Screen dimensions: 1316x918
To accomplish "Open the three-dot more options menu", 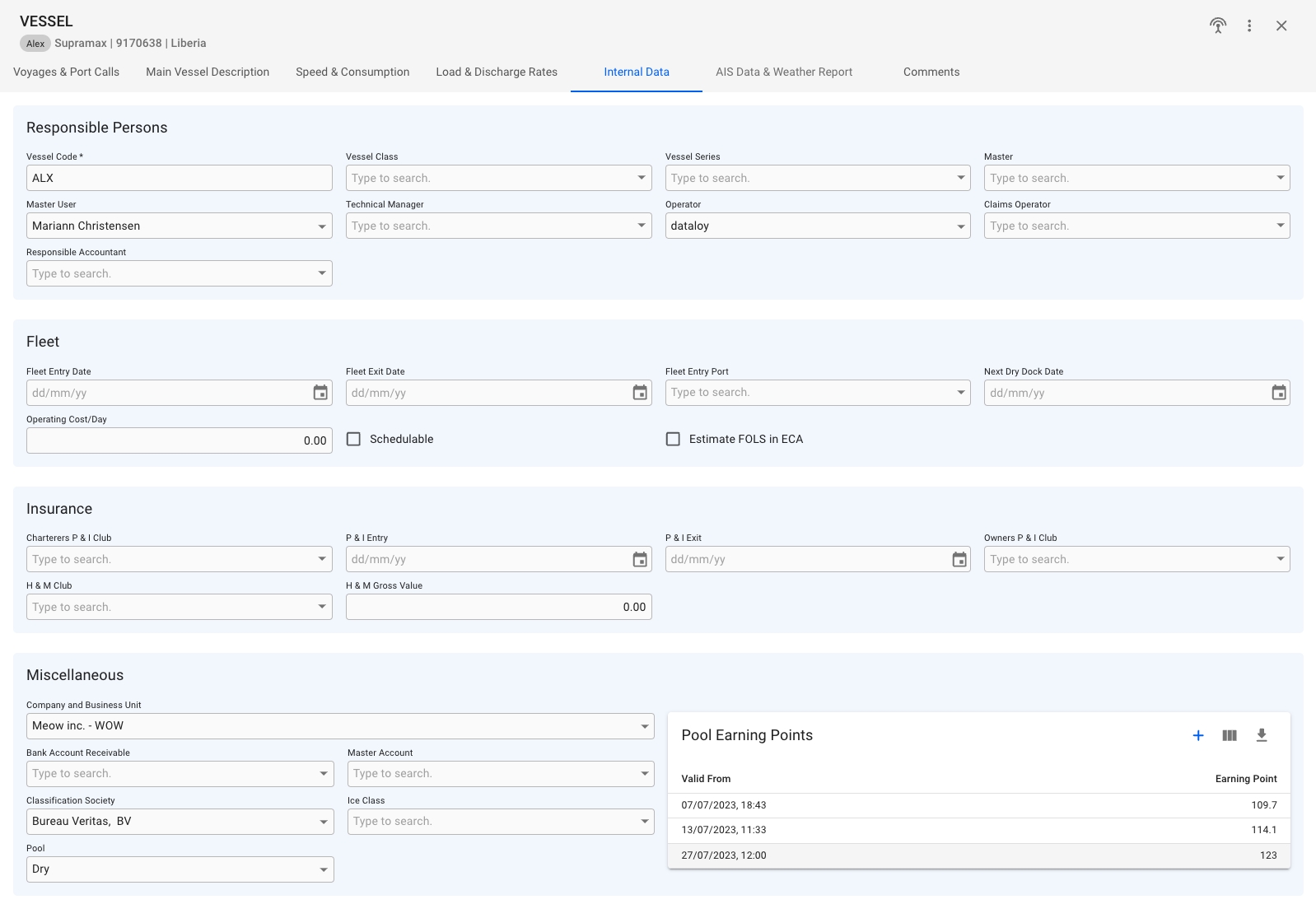I will coord(1249,26).
